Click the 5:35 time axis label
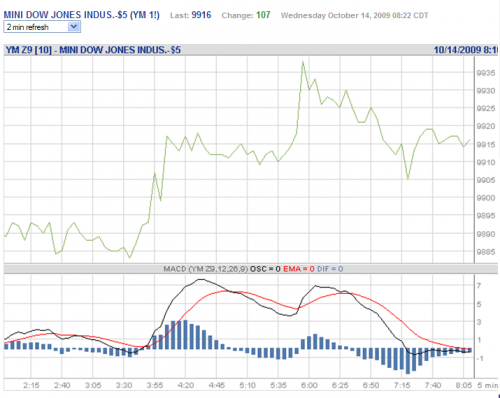The image size is (500, 398). coord(278,385)
